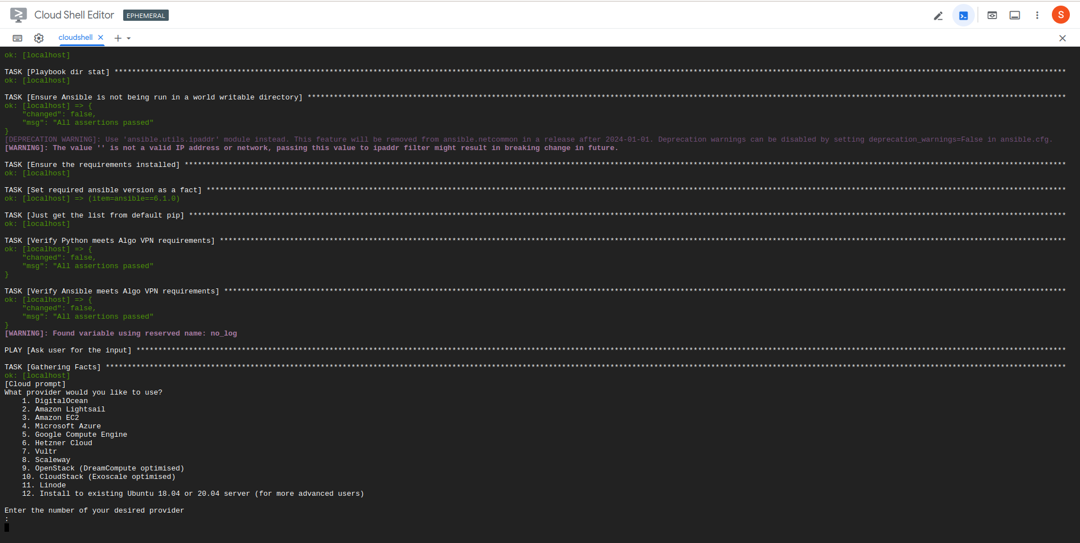Toggle the blue terminal icon button
The height and width of the screenshot is (543, 1080).
[x=963, y=15]
